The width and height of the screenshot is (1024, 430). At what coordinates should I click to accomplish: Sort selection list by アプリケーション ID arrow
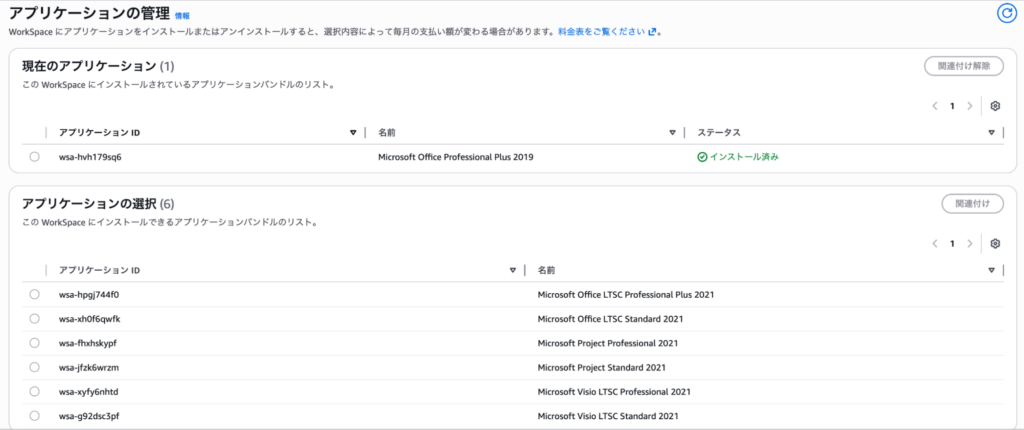point(513,270)
